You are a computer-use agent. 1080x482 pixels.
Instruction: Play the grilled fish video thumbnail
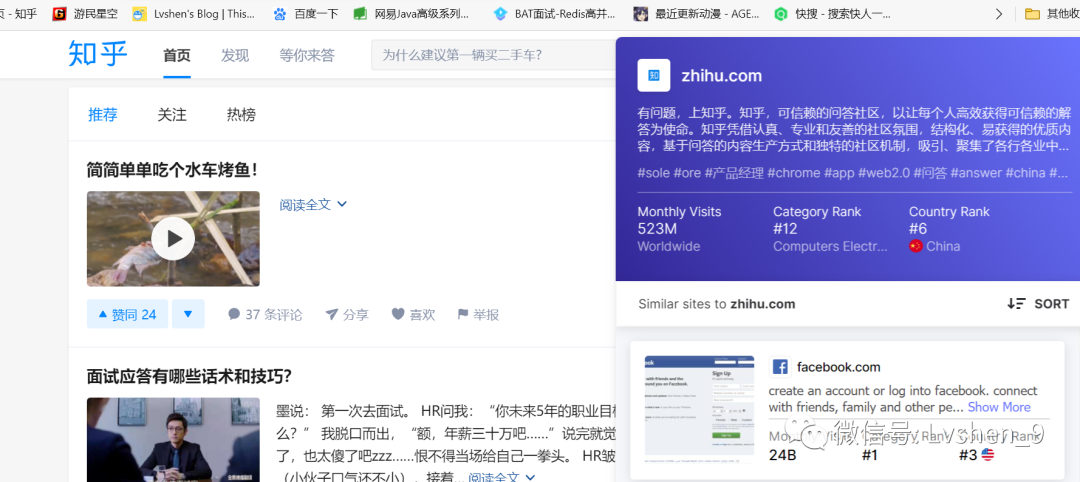tap(173, 239)
